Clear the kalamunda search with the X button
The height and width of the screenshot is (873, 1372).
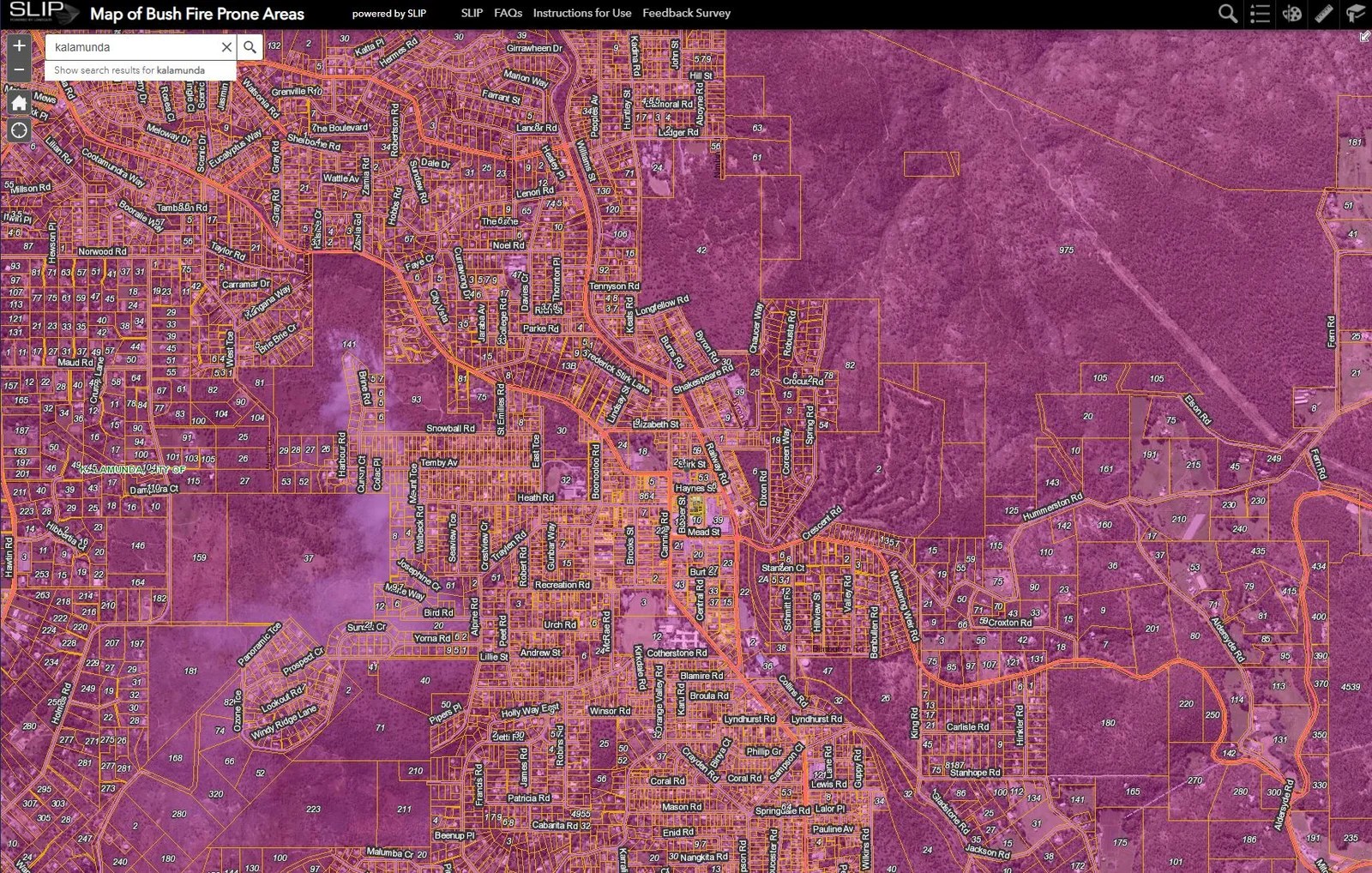point(226,47)
